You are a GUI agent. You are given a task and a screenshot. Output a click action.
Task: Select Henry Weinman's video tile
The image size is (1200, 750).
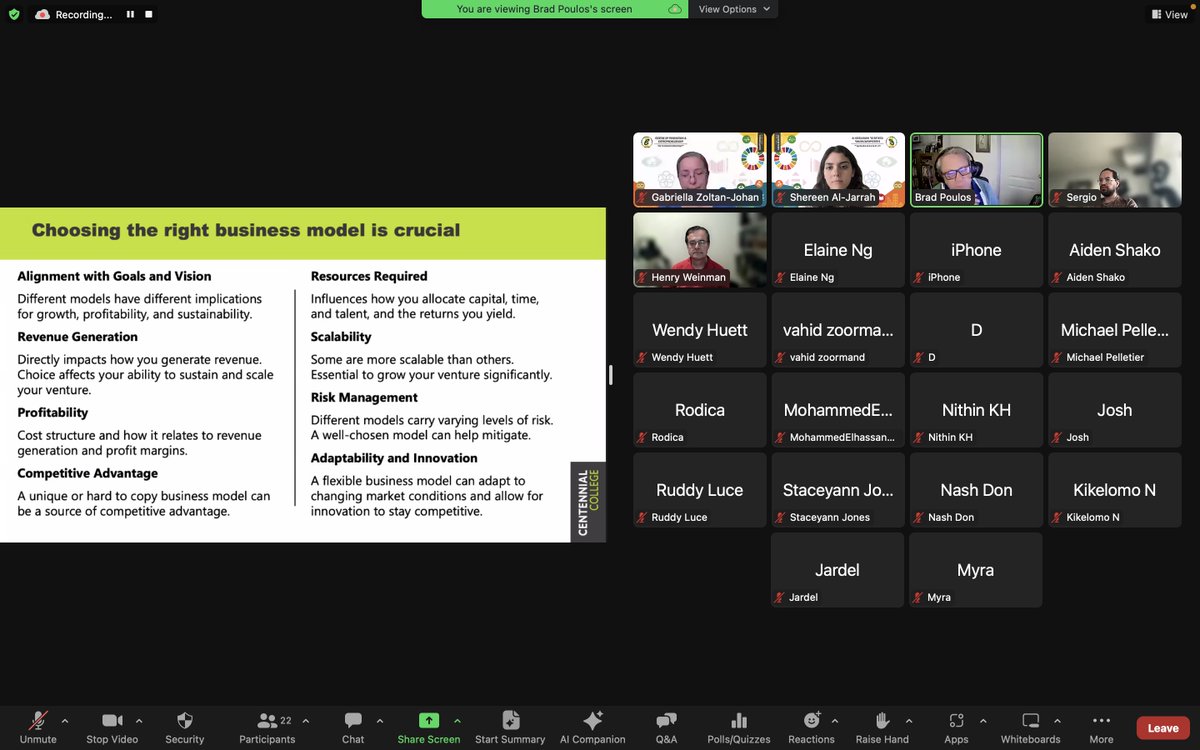[700, 250]
